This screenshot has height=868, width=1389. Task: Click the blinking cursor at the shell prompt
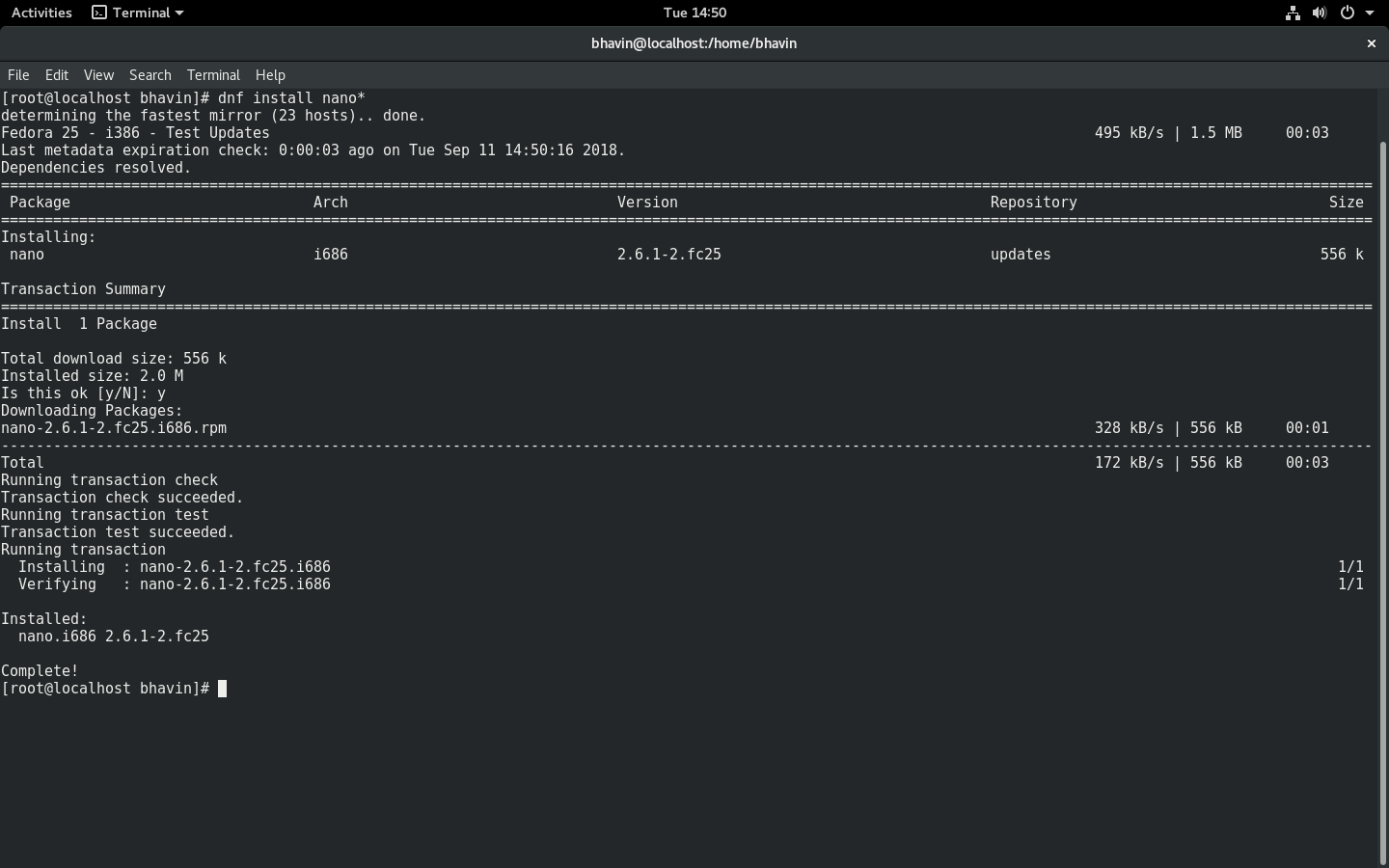[223, 689]
